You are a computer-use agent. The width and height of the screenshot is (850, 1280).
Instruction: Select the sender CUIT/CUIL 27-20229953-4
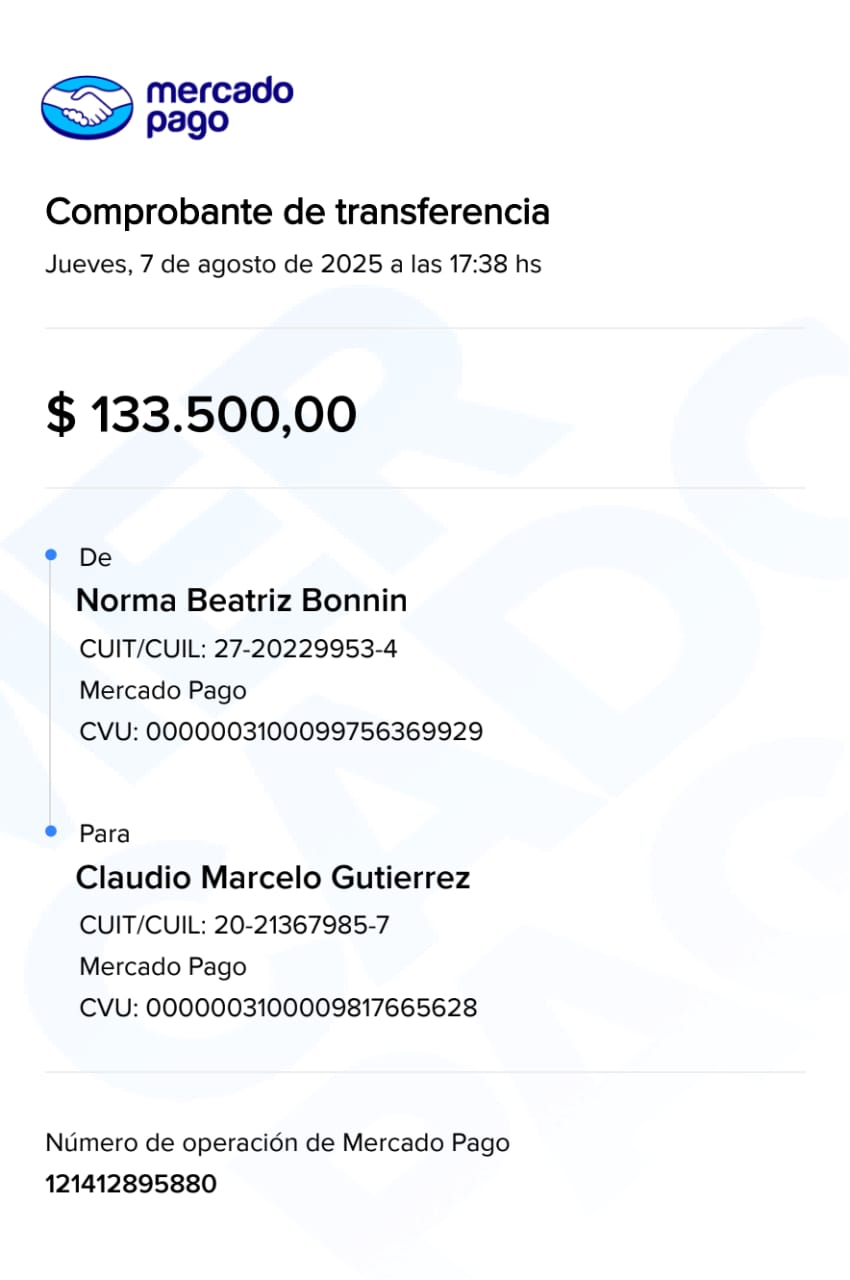(x=238, y=649)
